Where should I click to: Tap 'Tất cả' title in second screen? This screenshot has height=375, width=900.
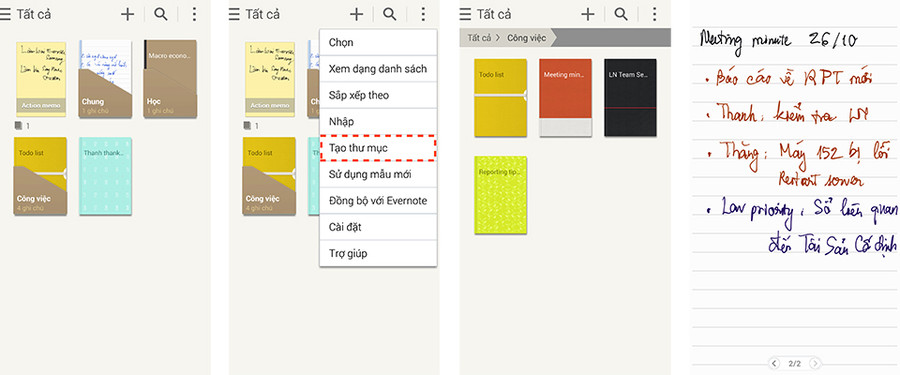(263, 14)
